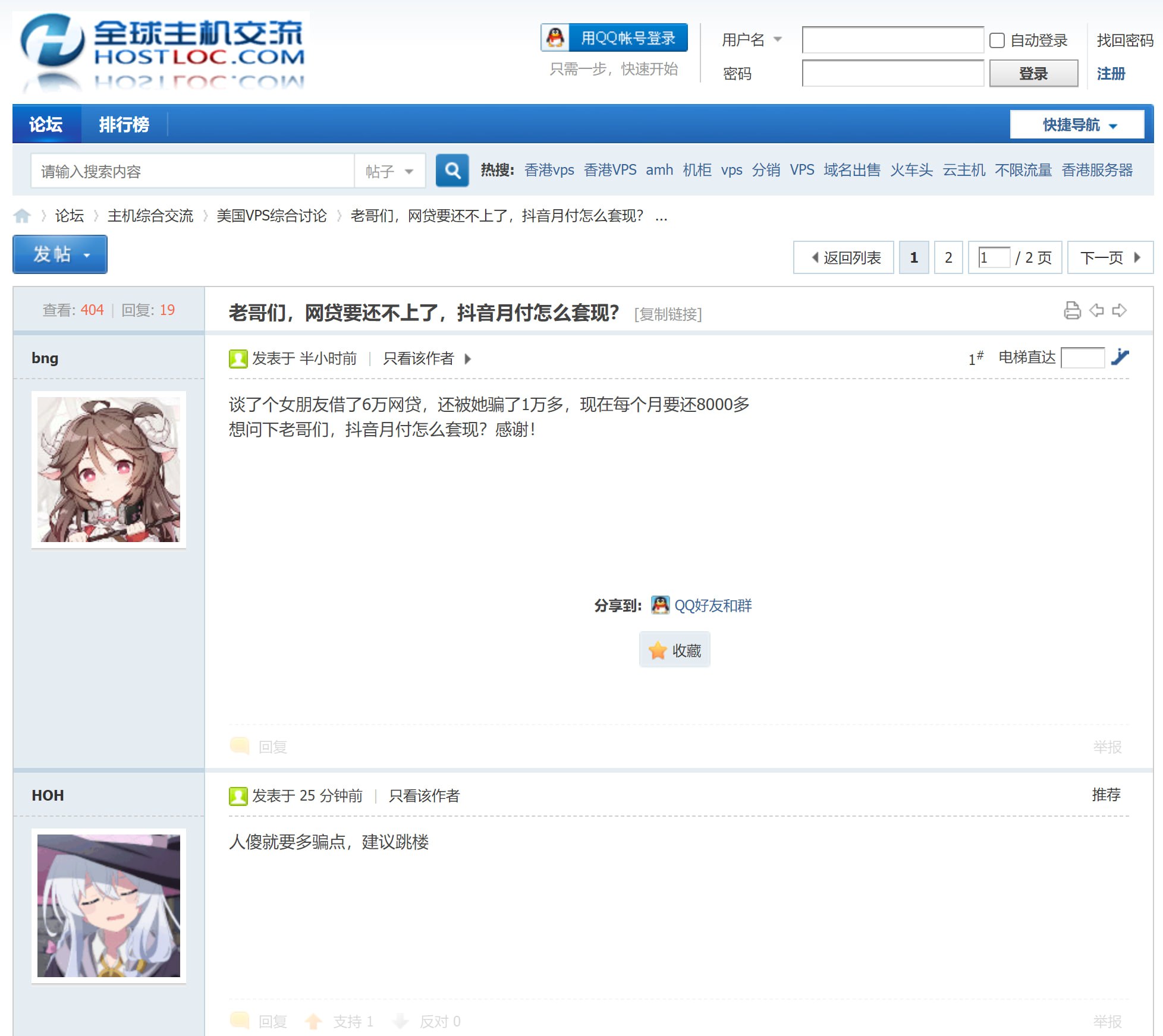The height and width of the screenshot is (1036, 1163).
Task: Click the print icon above the thread
Action: coord(1073,310)
